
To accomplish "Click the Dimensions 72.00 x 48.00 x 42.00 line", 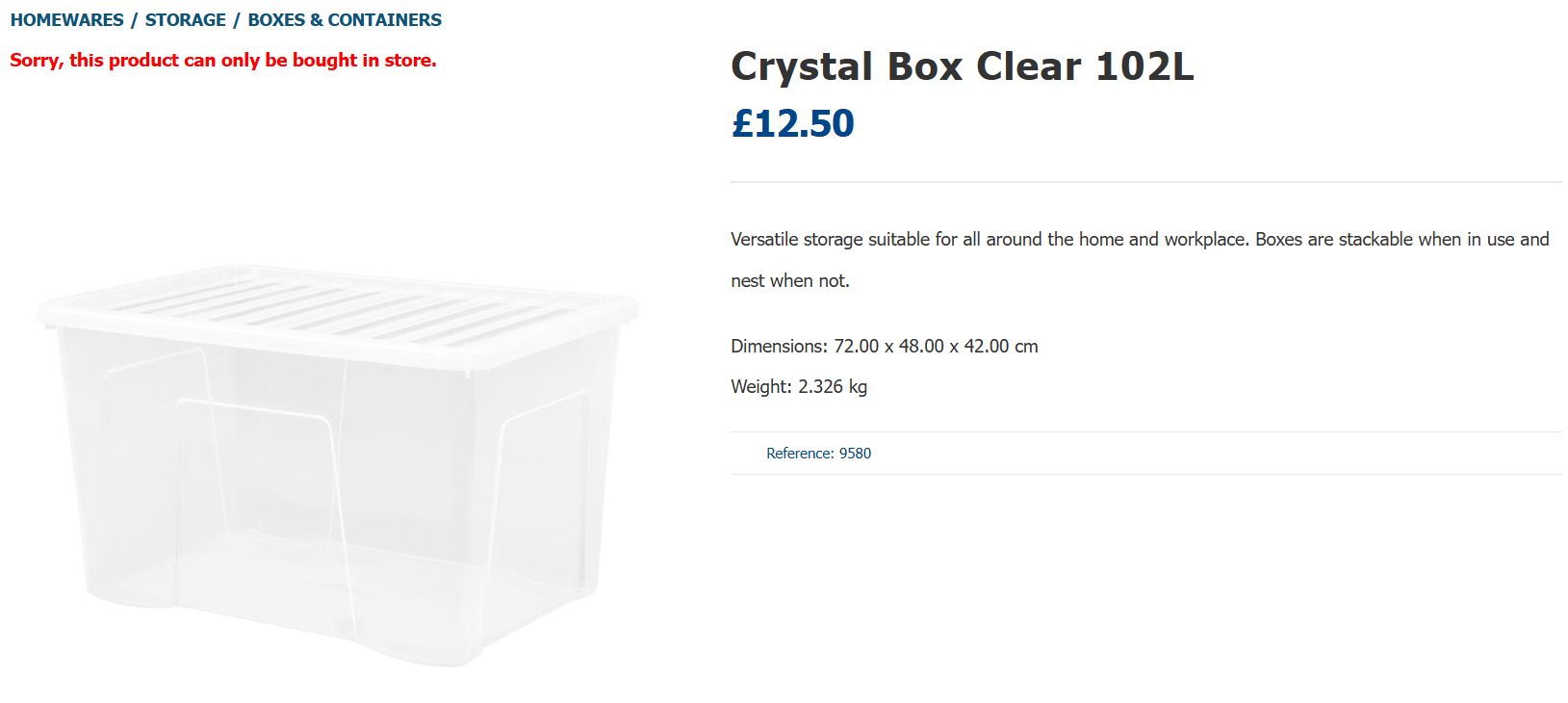I will [x=884, y=346].
